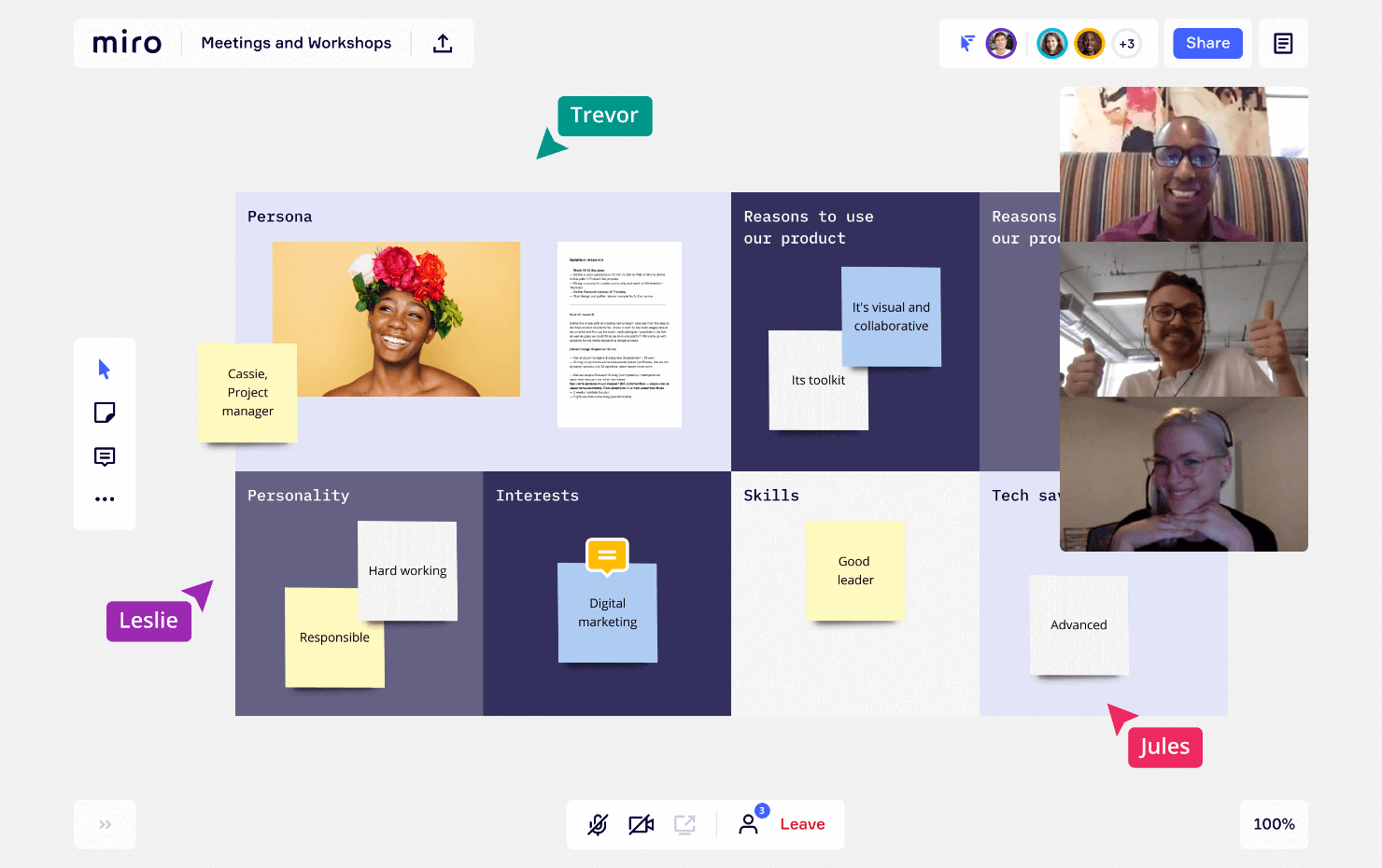1382x868 pixels.
Task: Open the comment bubble on Digital marketing
Action: 607,556
